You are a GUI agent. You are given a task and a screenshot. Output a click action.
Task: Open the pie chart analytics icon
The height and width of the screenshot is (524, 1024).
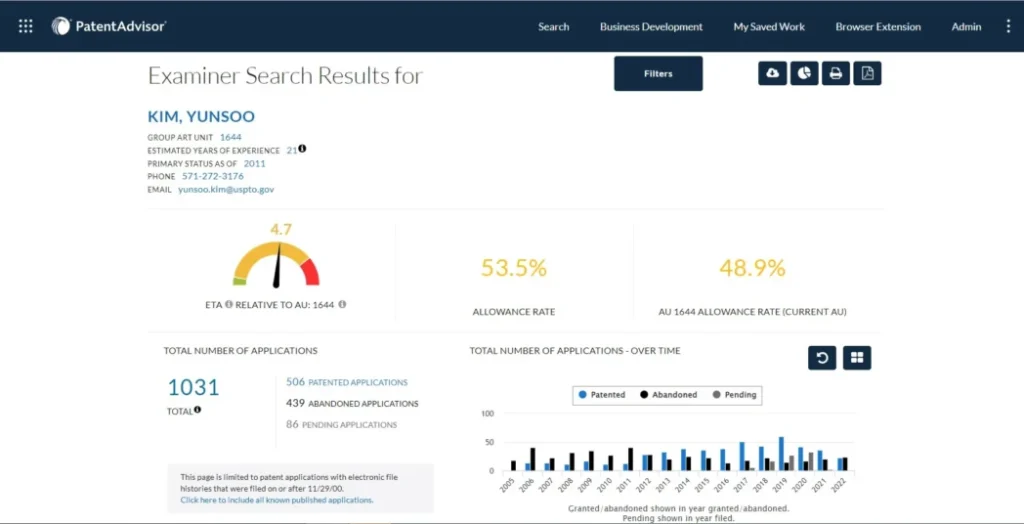(804, 74)
